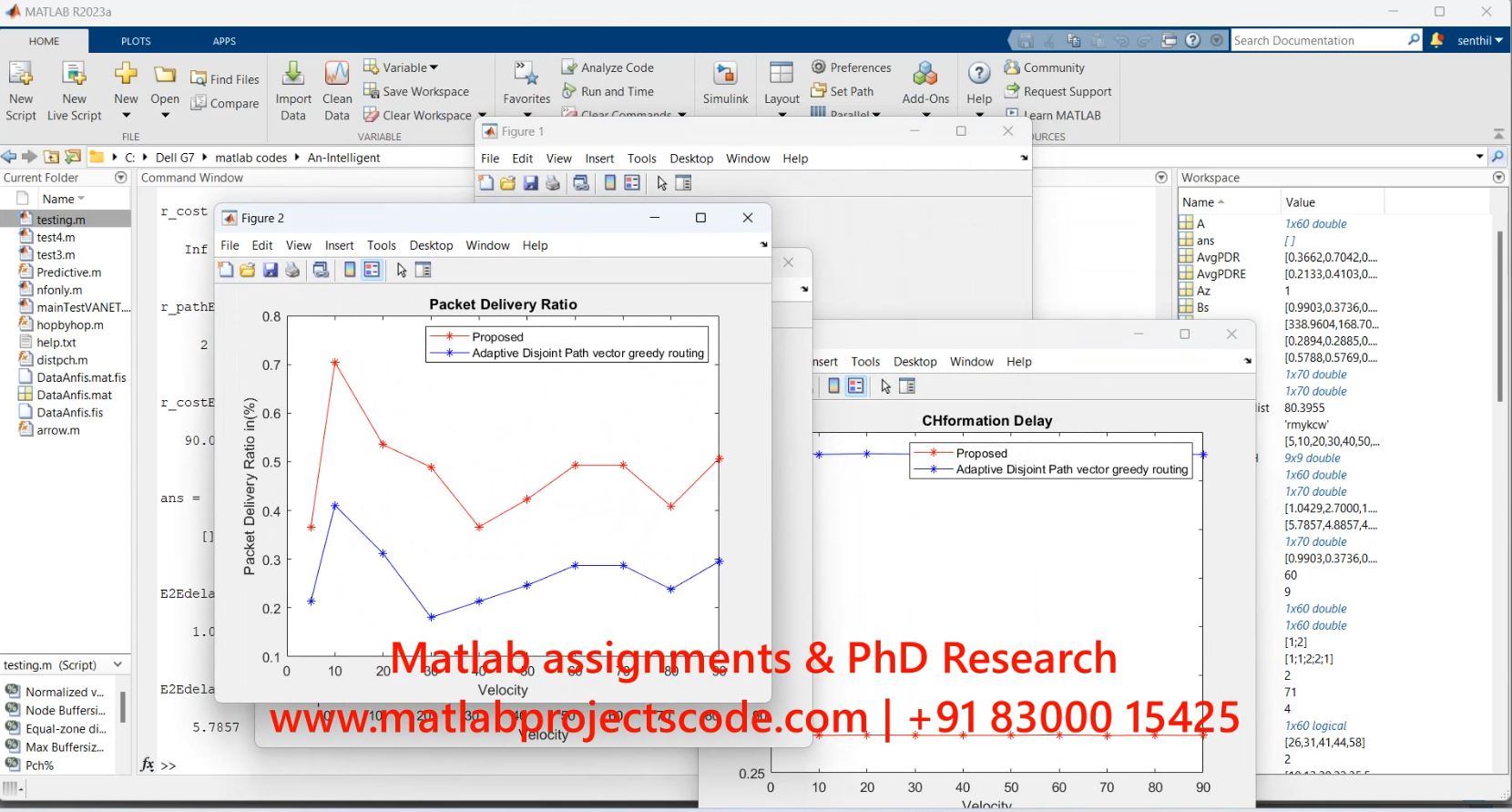Click the up-one-level folder icon
This screenshot has width=1512, height=812.
coord(52,157)
